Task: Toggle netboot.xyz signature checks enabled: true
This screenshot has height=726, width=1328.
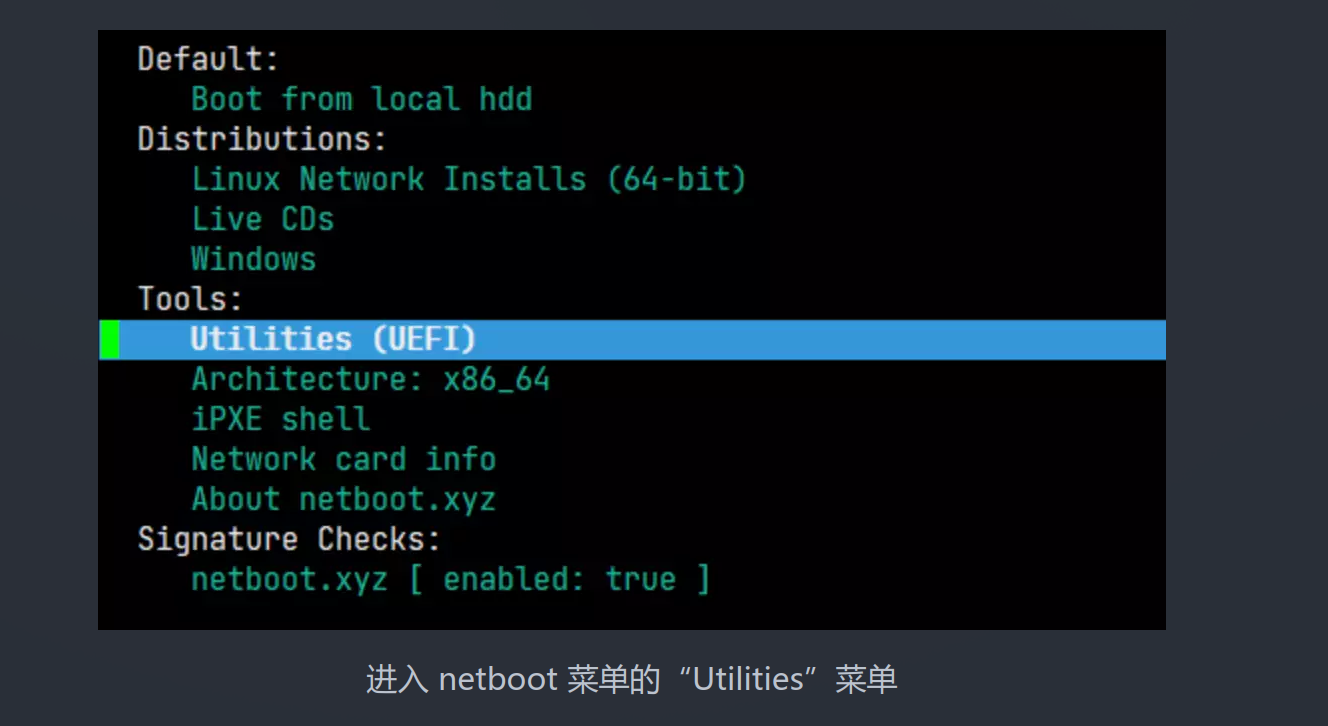Action: pyautogui.click(x=451, y=579)
